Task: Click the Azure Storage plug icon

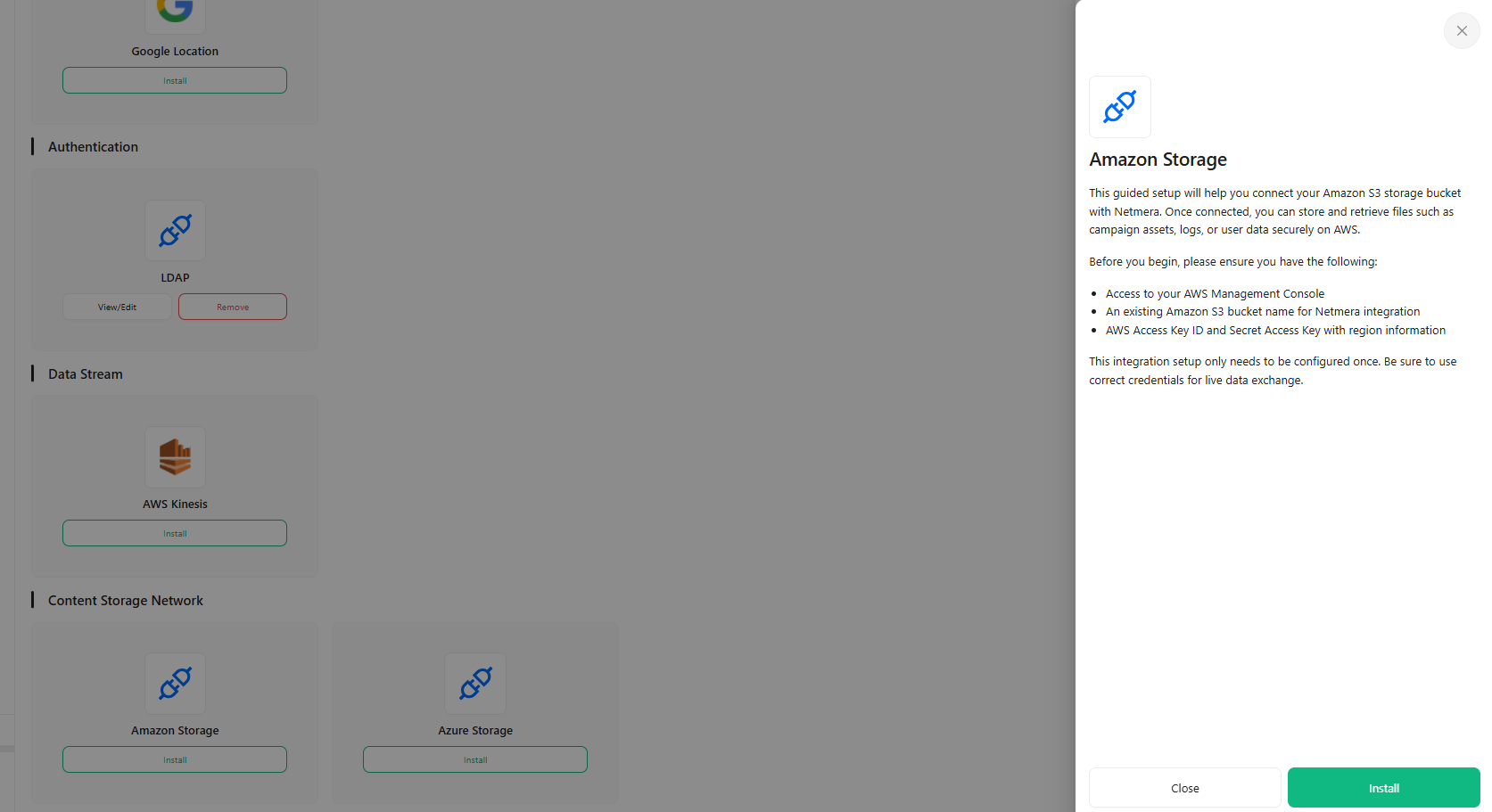Action: tap(475, 684)
